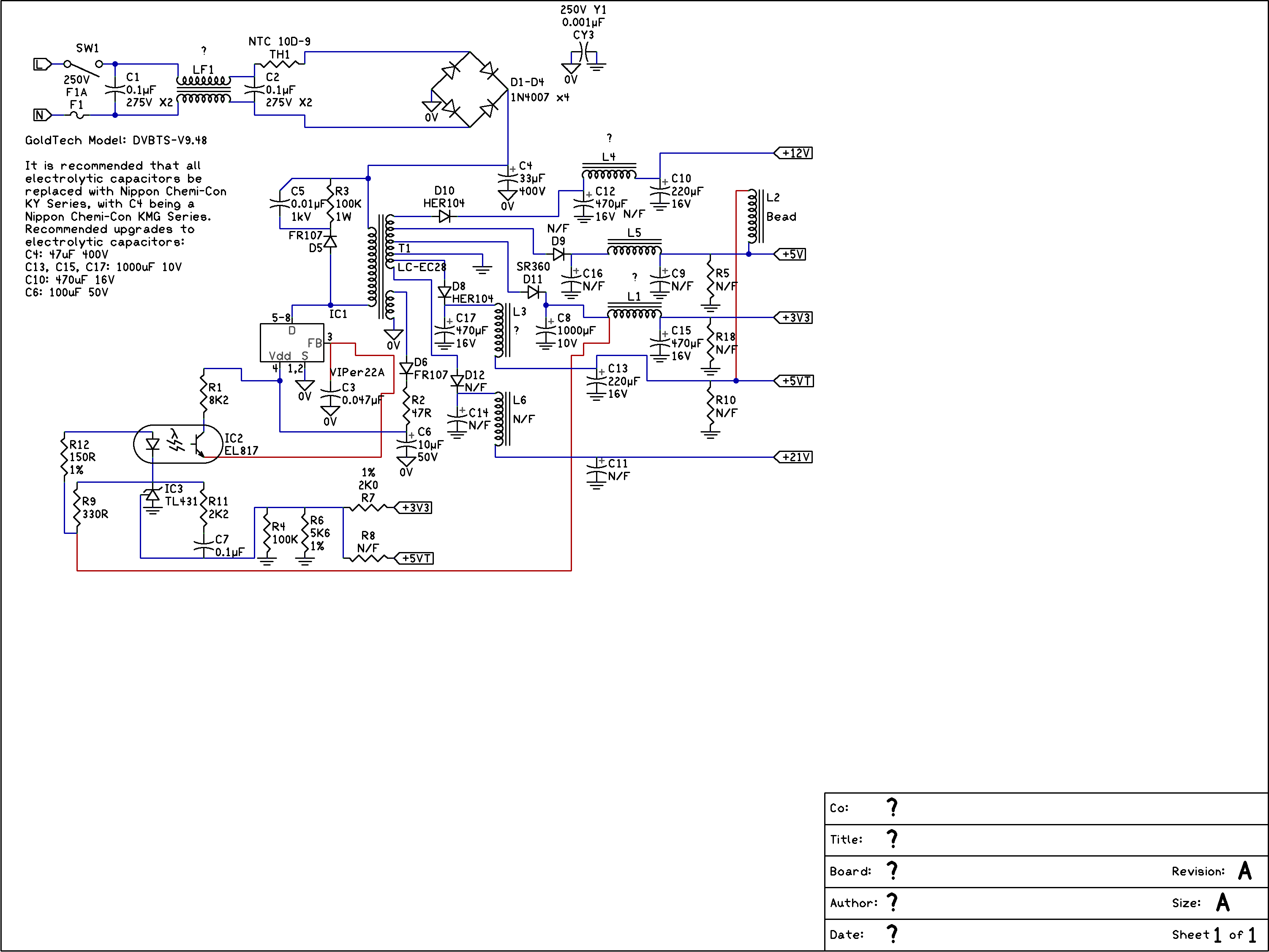This screenshot has width=1269, height=952.
Task: Select the +3V3 port attached to R7
Action: coord(414,508)
